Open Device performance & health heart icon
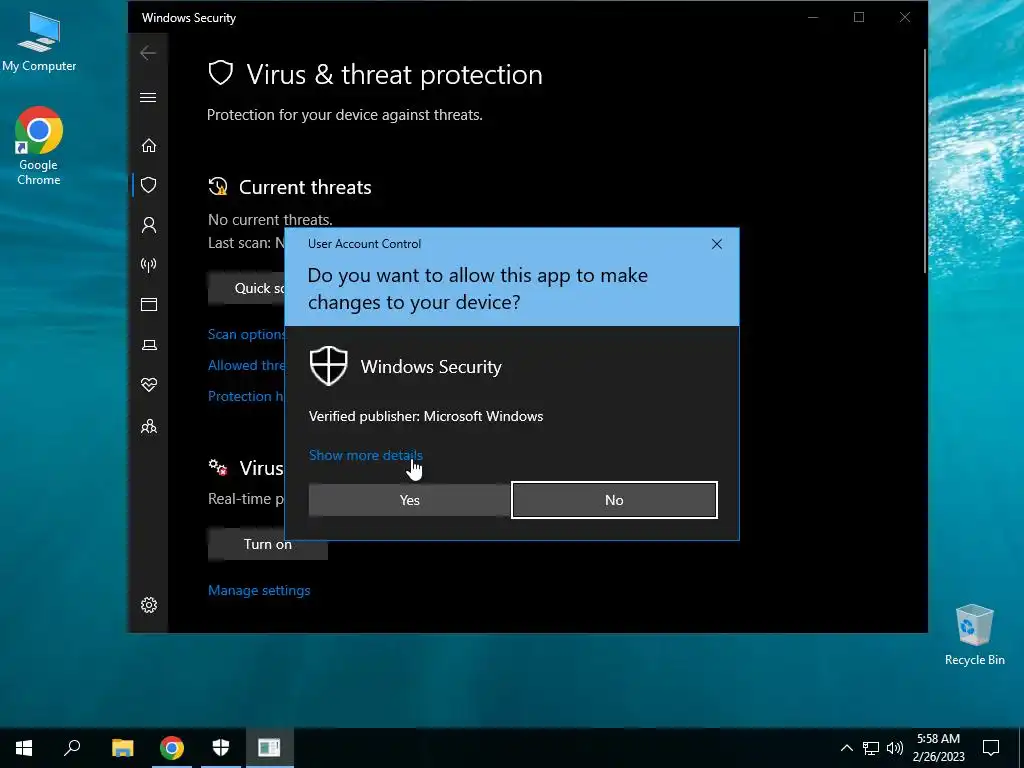Screen dimensions: 1024x768 pos(149,385)
